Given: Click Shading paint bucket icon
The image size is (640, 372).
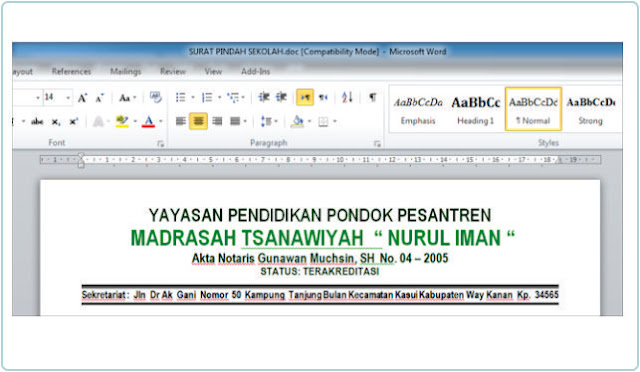Looking at the screenshot, I should point(298,121).
